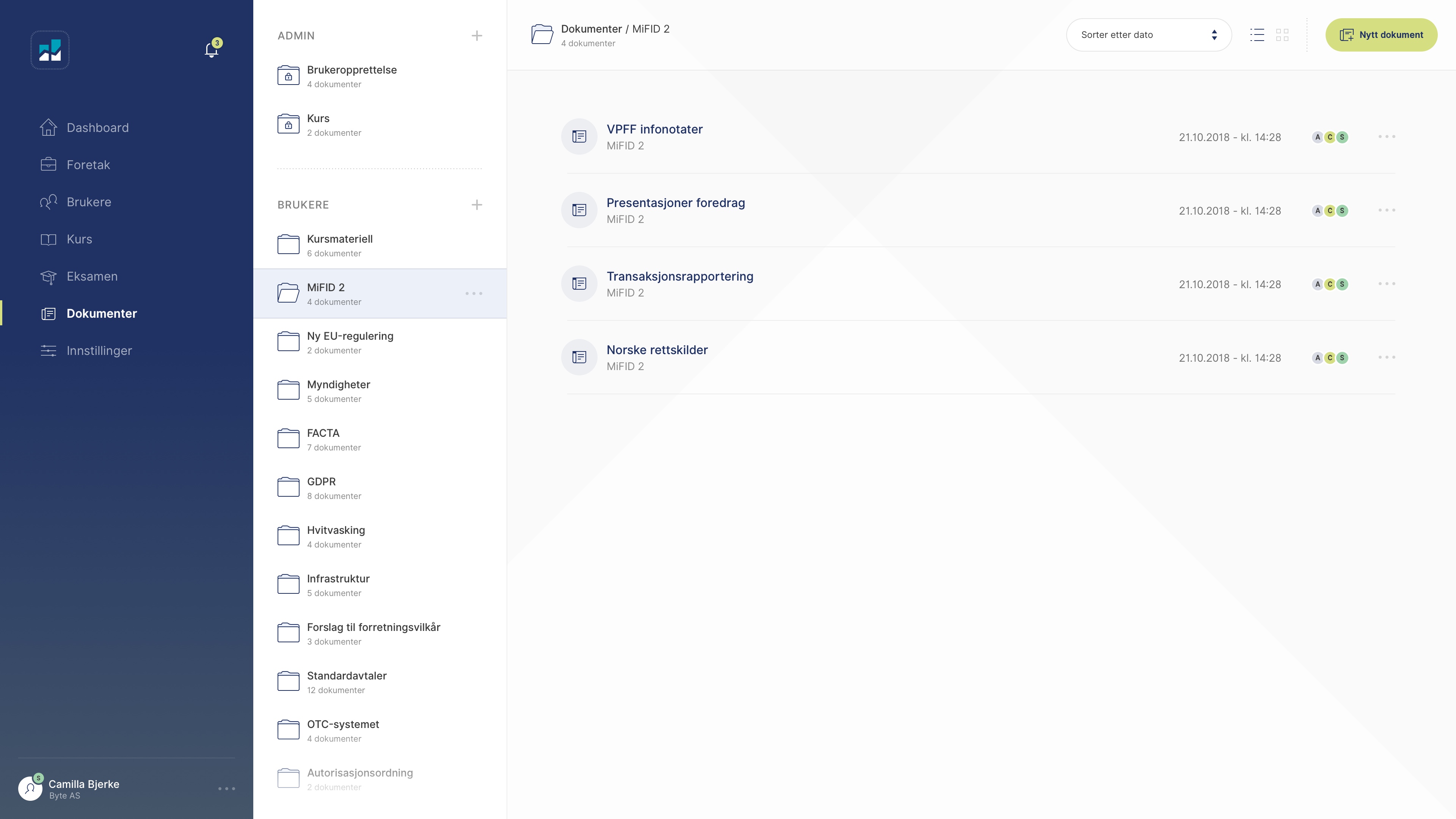Open the FACTA folder
The height and width of the screenshot is (819, 1456).
coord(380,440)
